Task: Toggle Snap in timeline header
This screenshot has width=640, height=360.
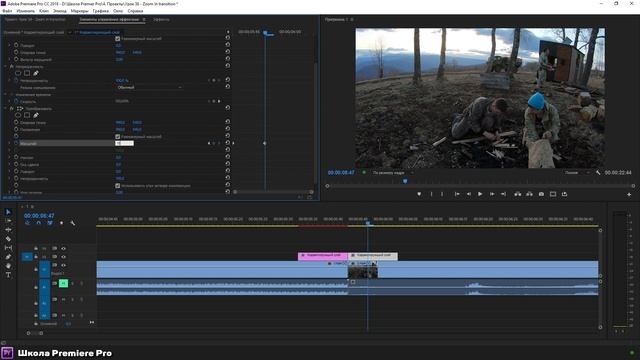Action: (38, 223)
